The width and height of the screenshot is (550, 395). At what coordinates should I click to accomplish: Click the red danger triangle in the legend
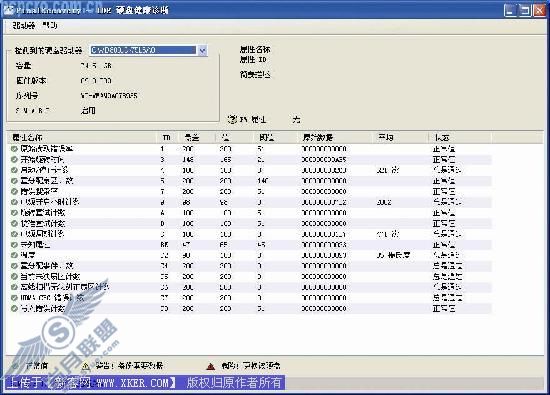210,366
